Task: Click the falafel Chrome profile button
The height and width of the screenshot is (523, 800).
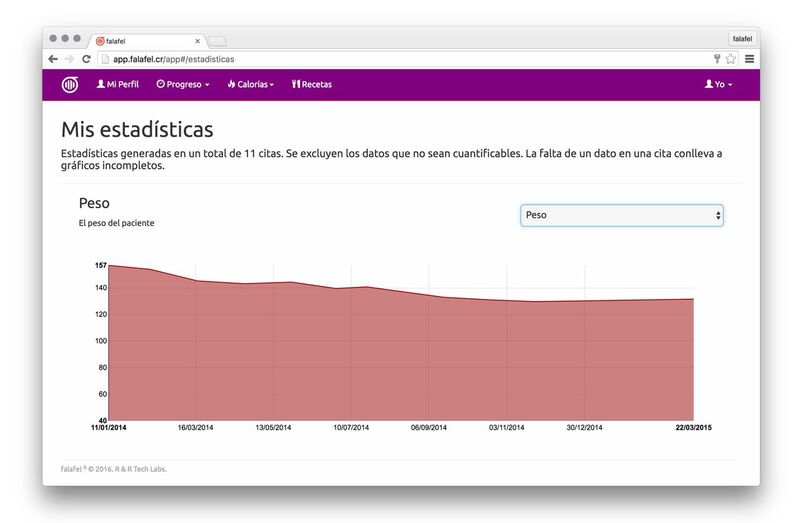Action: 742,39
